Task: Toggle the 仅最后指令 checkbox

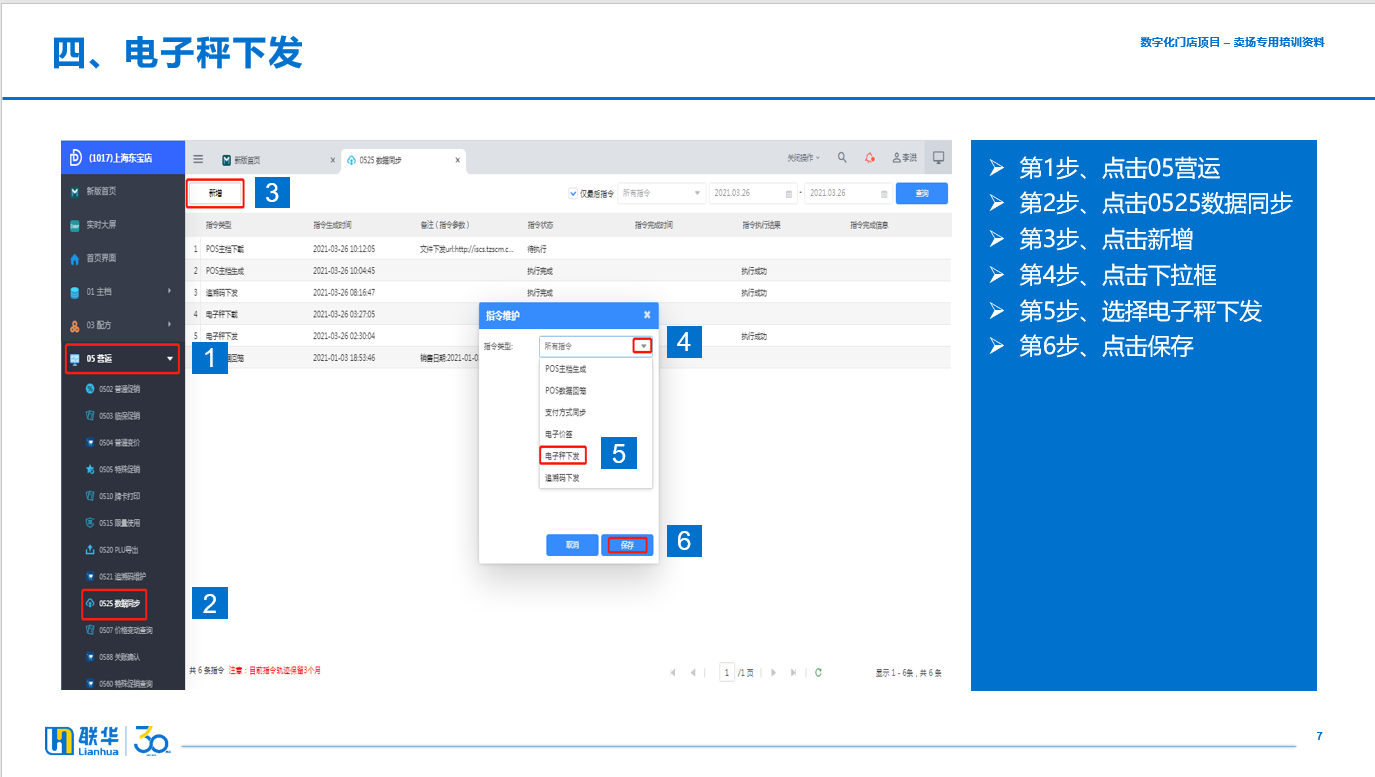Action: 573,194
